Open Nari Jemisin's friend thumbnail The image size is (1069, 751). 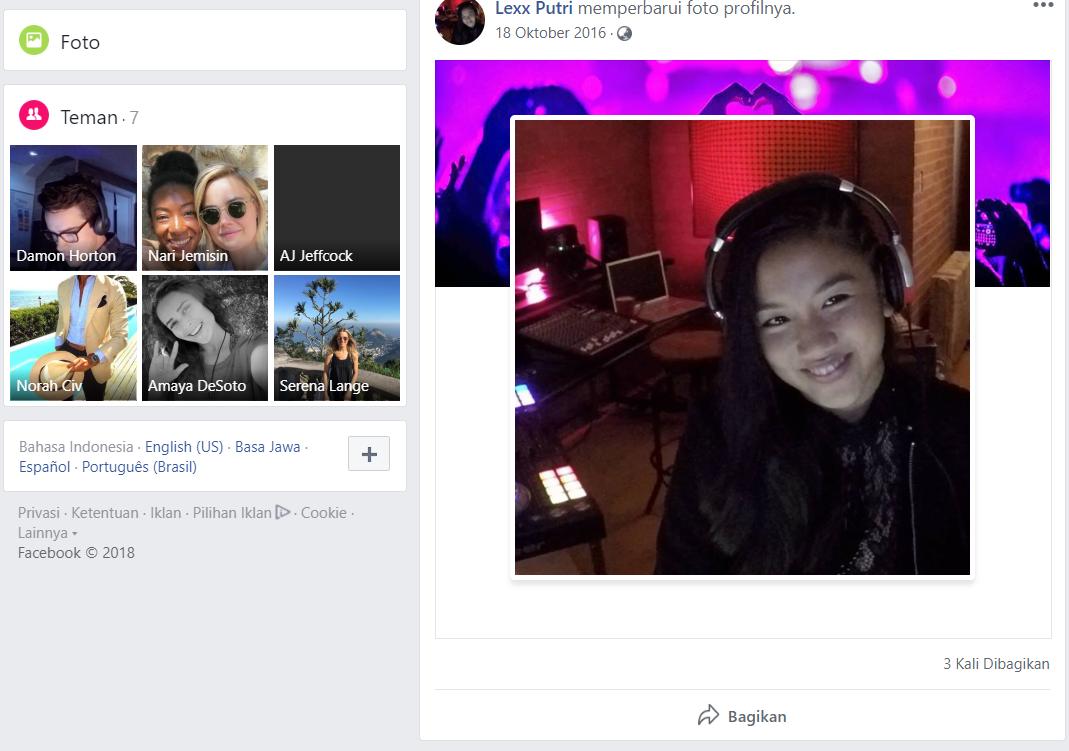coord(205,208)
